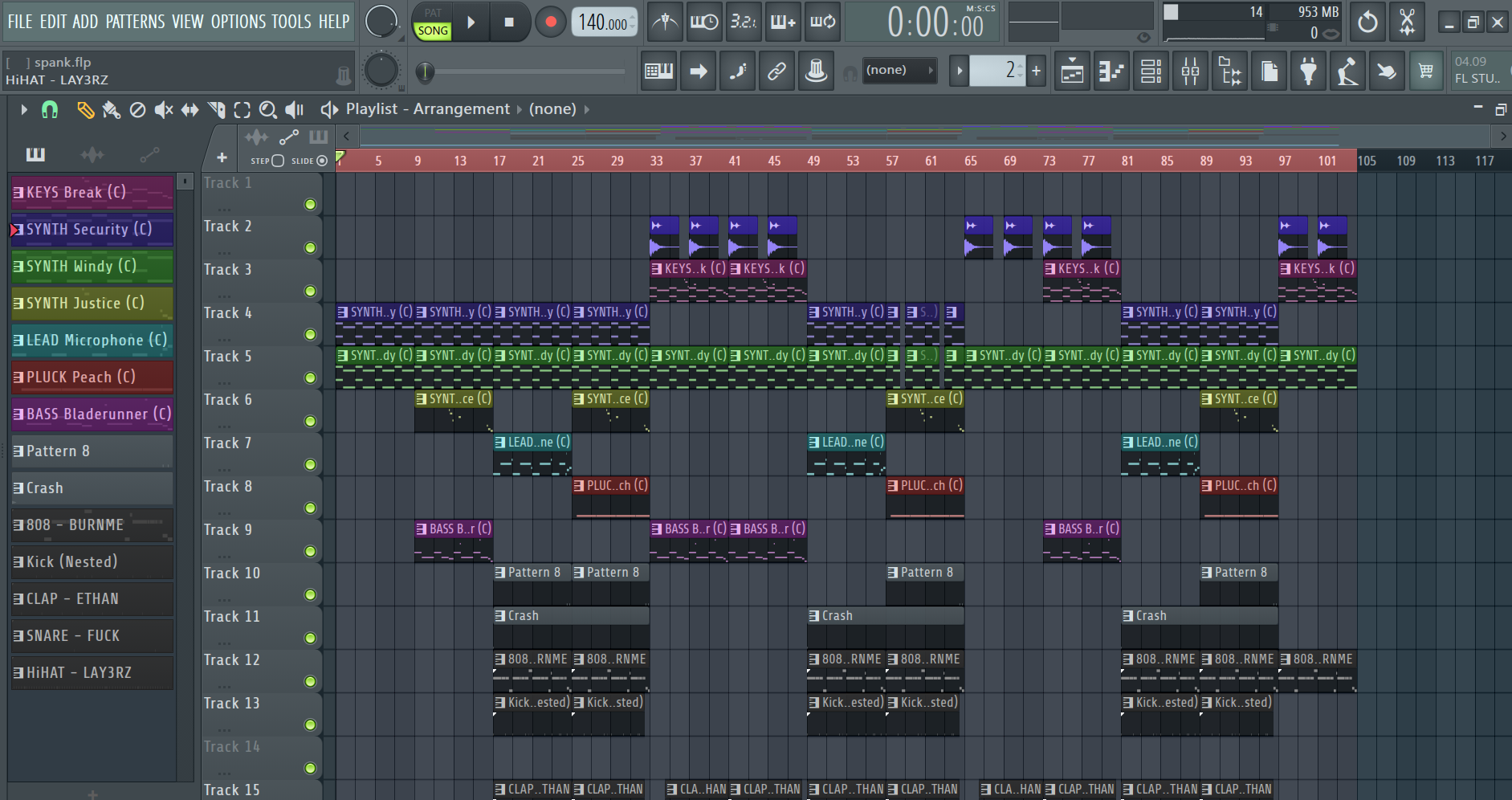1512x800 pixels.
Task: Start playback with the Play button
Action: click(x=471, y=22)
